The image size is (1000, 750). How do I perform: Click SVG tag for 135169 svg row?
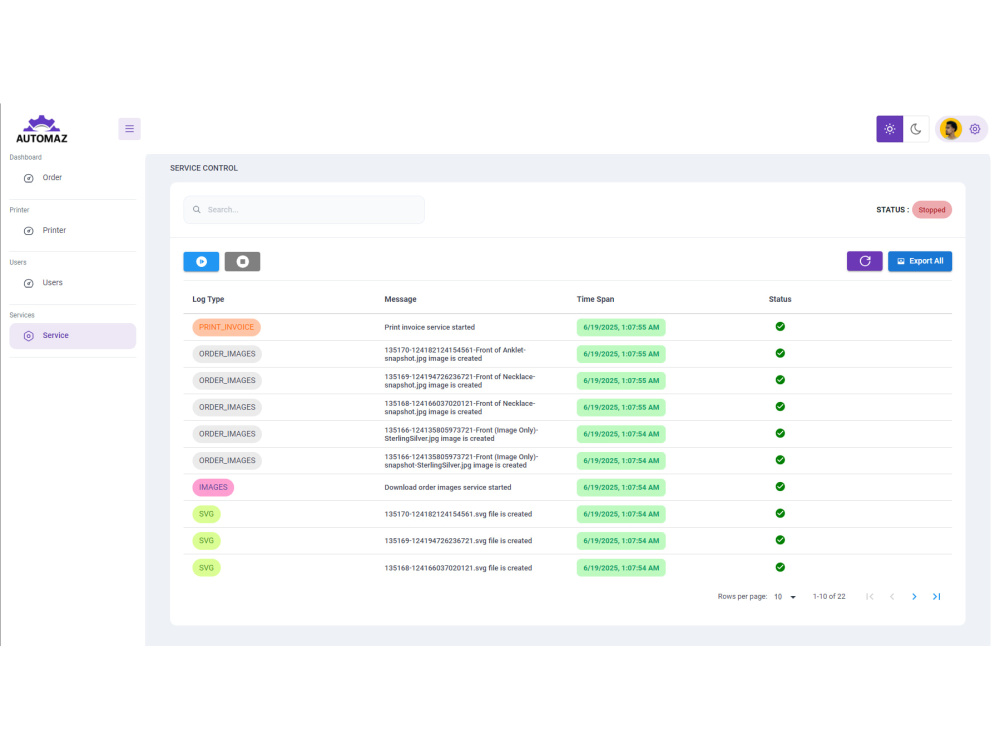click(207, 541)
